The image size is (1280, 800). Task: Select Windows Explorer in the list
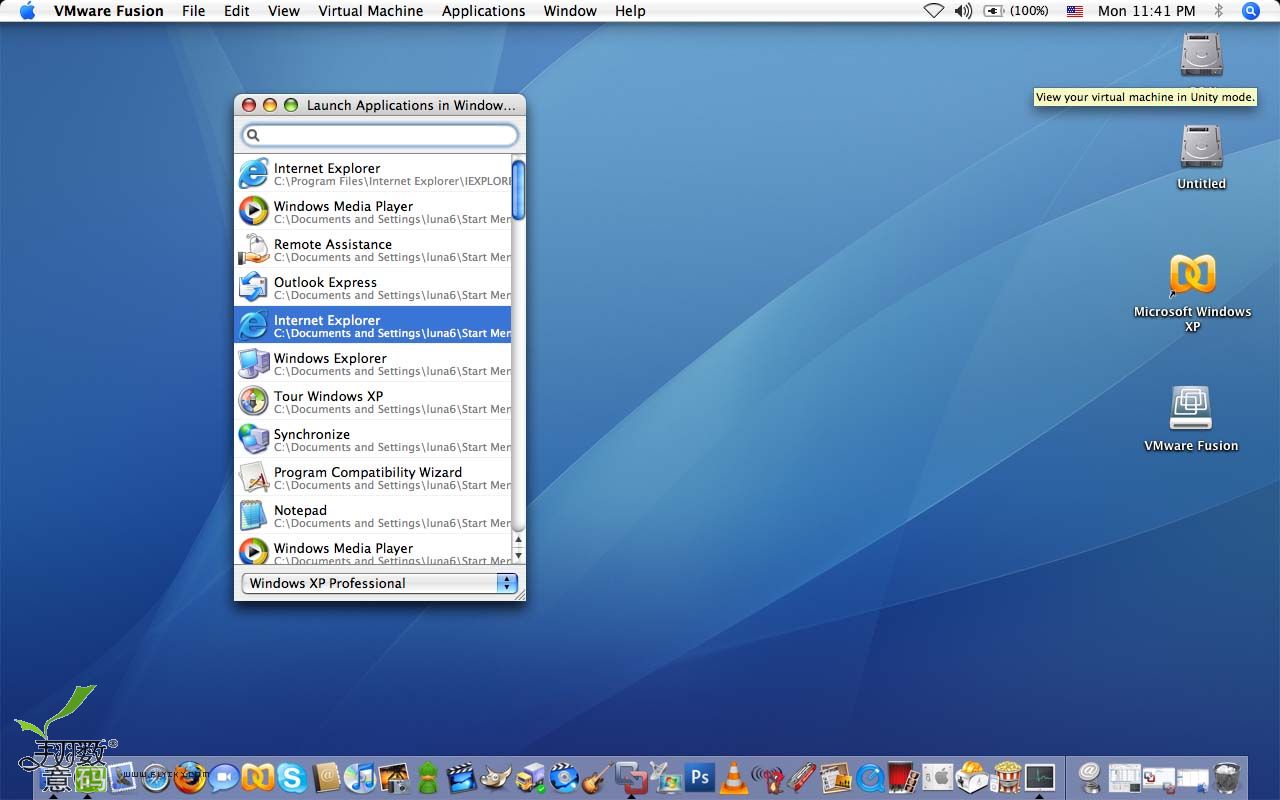pyautogui.click(x=373, y=363)
